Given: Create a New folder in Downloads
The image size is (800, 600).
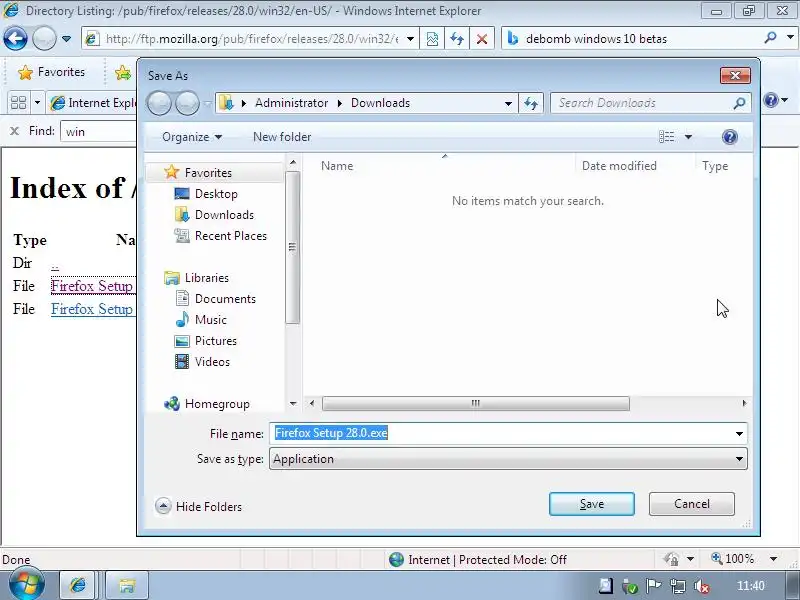Looking at the screenshot, I should click(282, 137).
